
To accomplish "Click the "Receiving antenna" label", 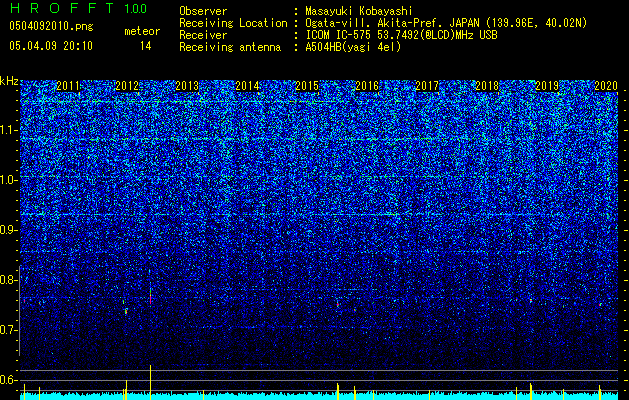I will (230, 47).
